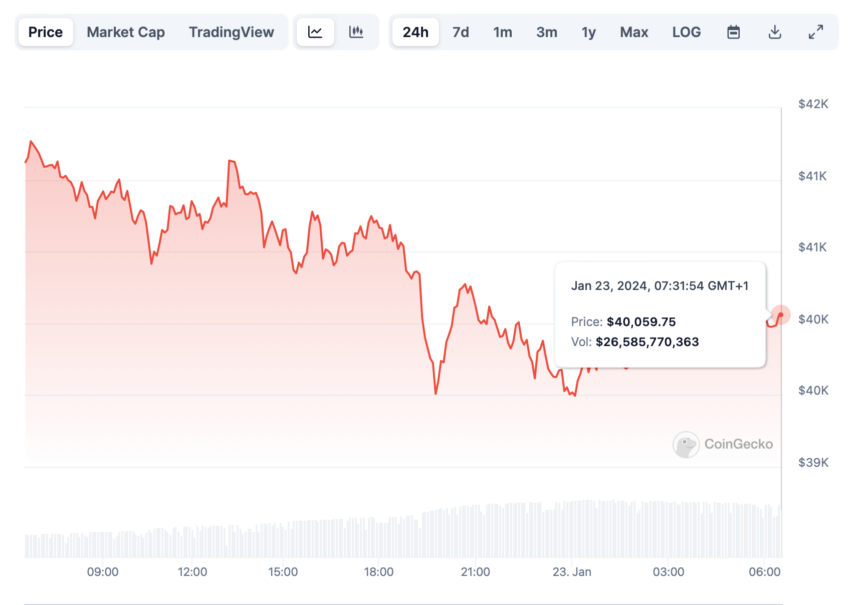
Task: Select the 1m time range
Action: 503,33
